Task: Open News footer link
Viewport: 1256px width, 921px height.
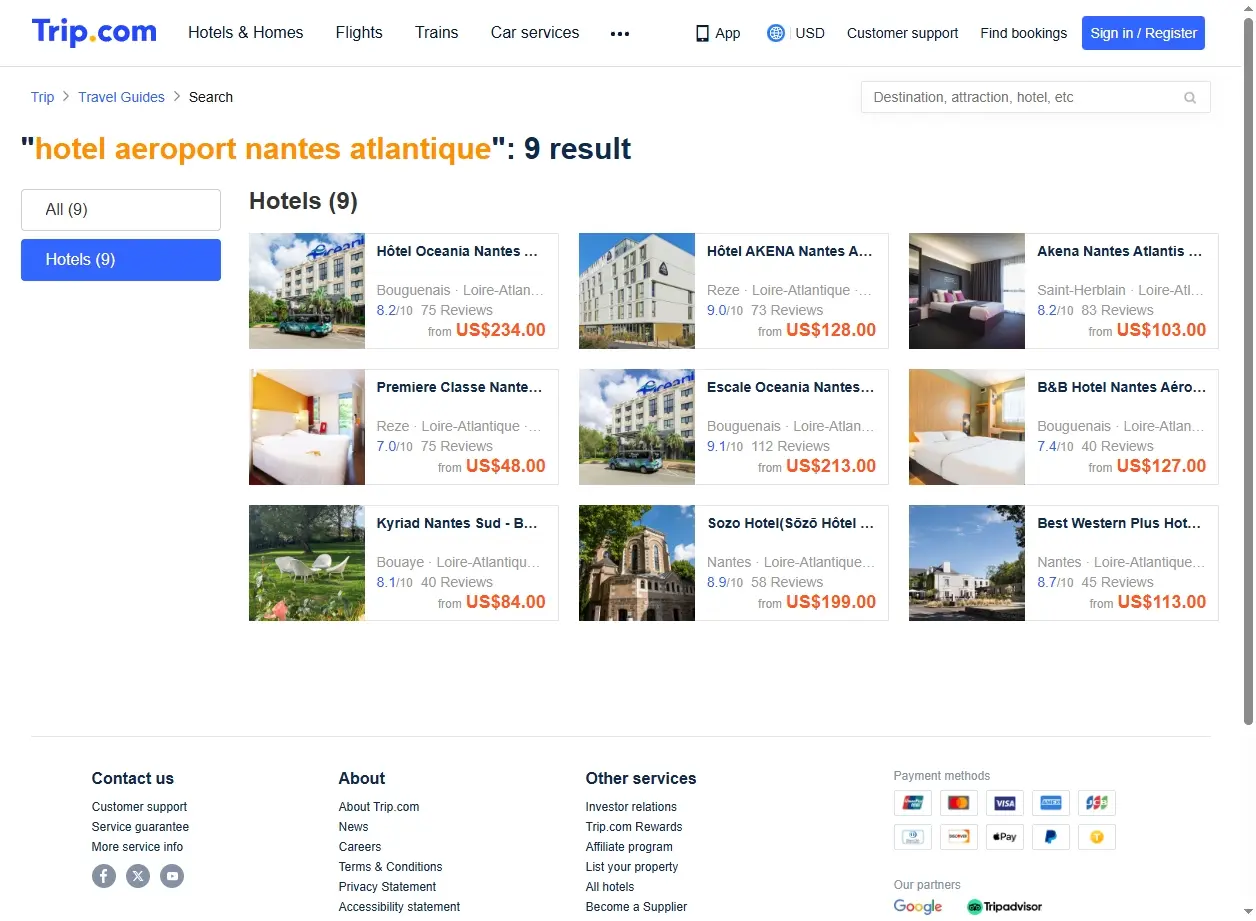Action: pyautogui.click(x=353, y=827)
